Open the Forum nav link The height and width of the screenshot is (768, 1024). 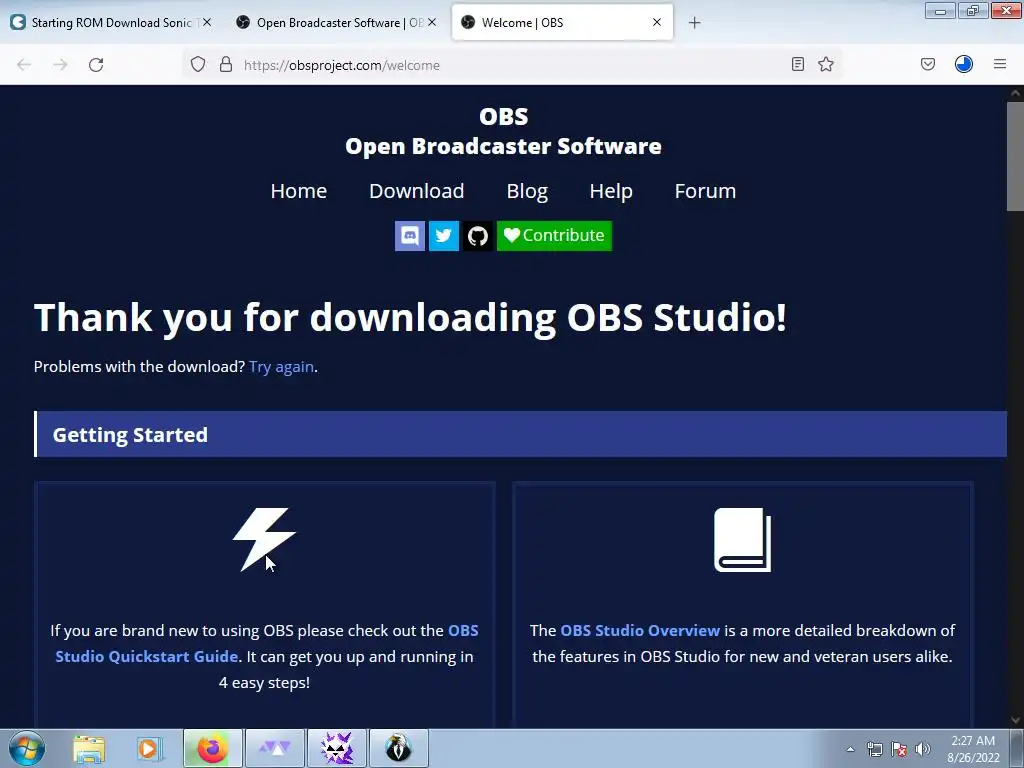(705, 191)
